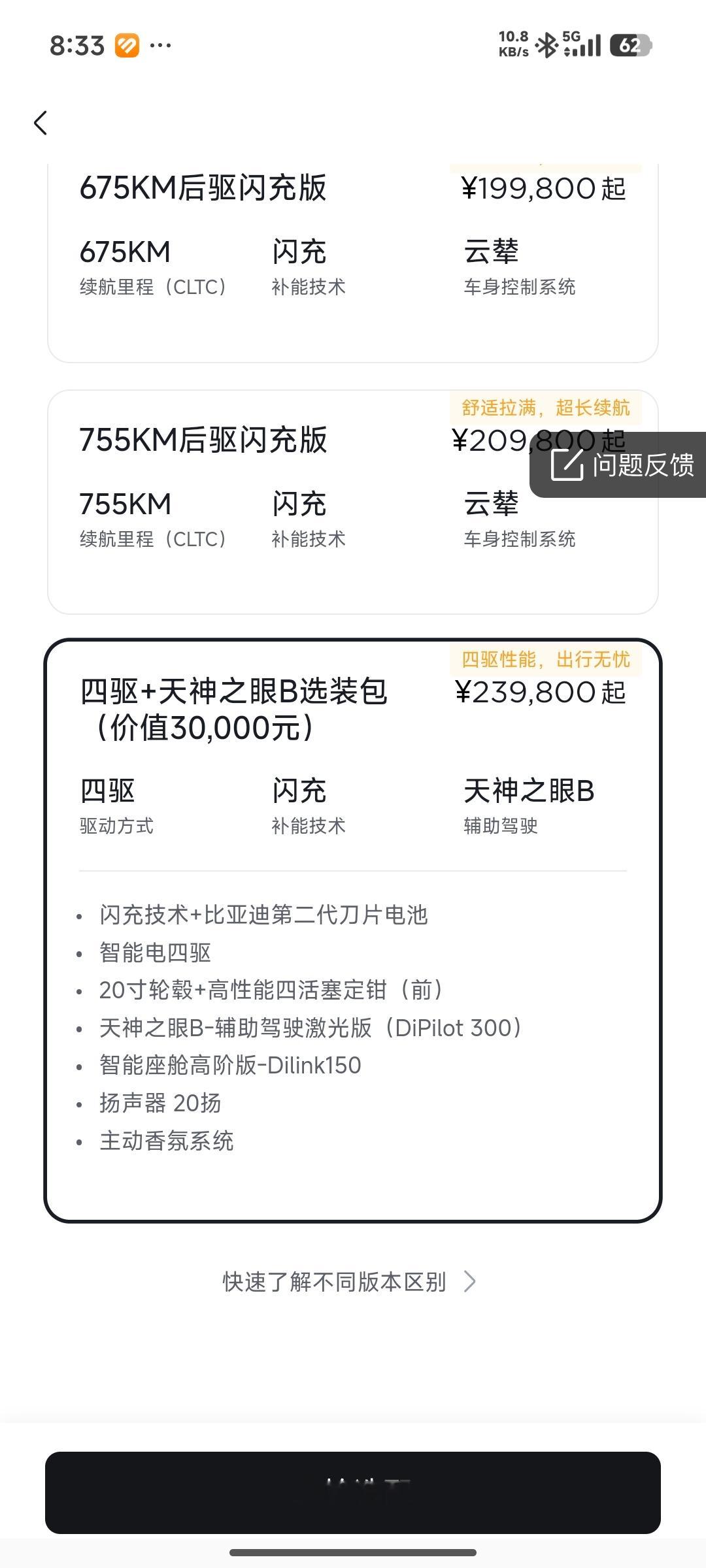
Task: Tap the bottom home gesture bar
Action: click(x=352, y=1552)
